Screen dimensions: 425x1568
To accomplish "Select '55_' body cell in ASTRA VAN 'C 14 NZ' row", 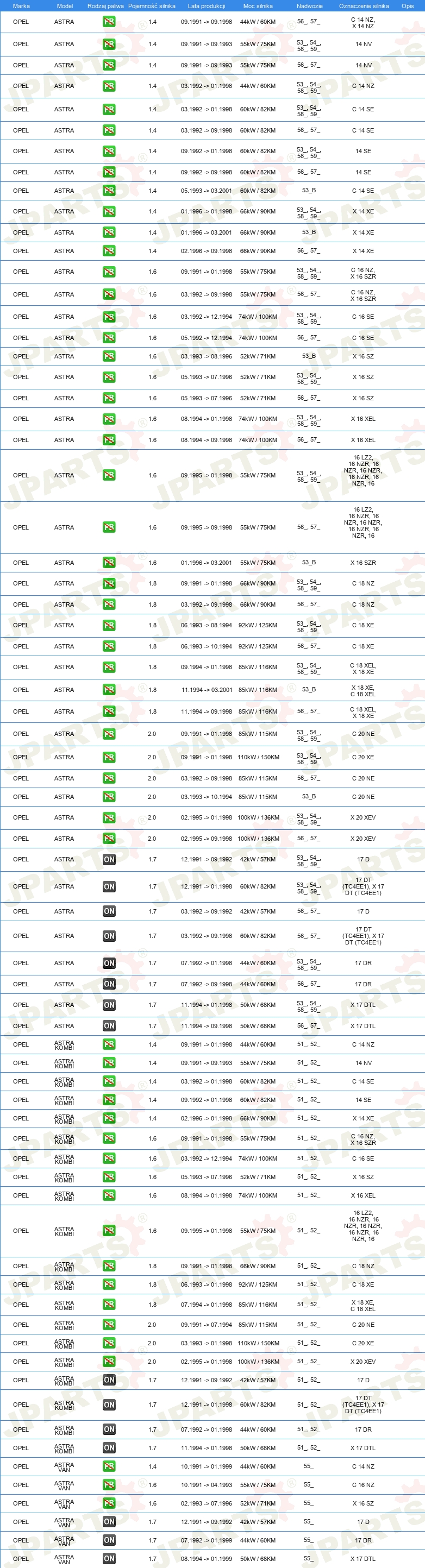I will (x=308, y=1466).
